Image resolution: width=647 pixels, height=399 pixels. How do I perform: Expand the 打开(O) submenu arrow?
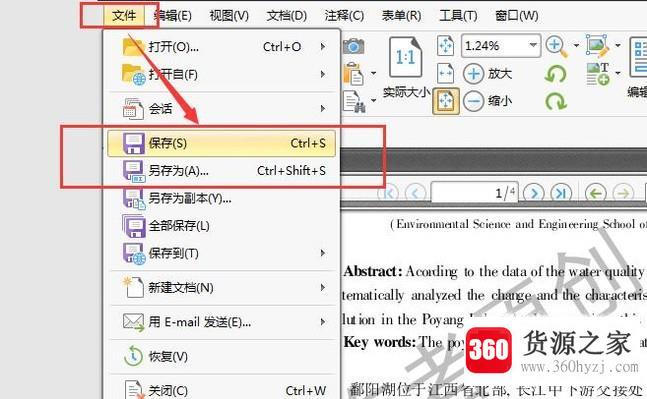323,47
